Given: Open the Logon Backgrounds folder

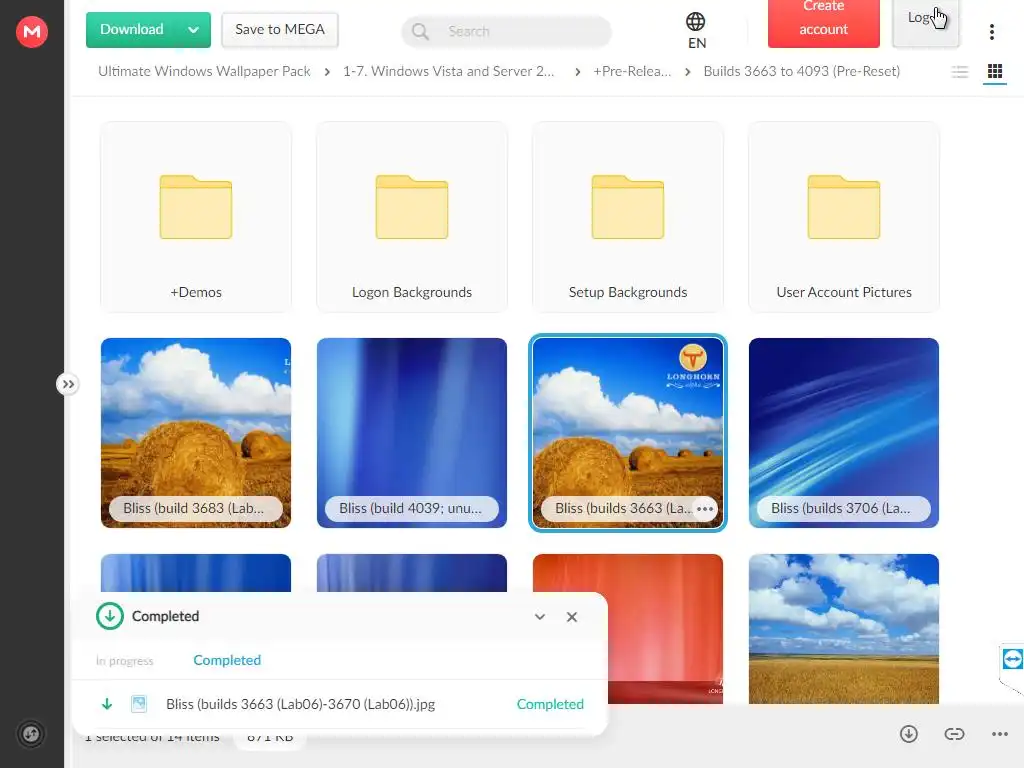Looking at the screenshot, I should tap(412, 217).
